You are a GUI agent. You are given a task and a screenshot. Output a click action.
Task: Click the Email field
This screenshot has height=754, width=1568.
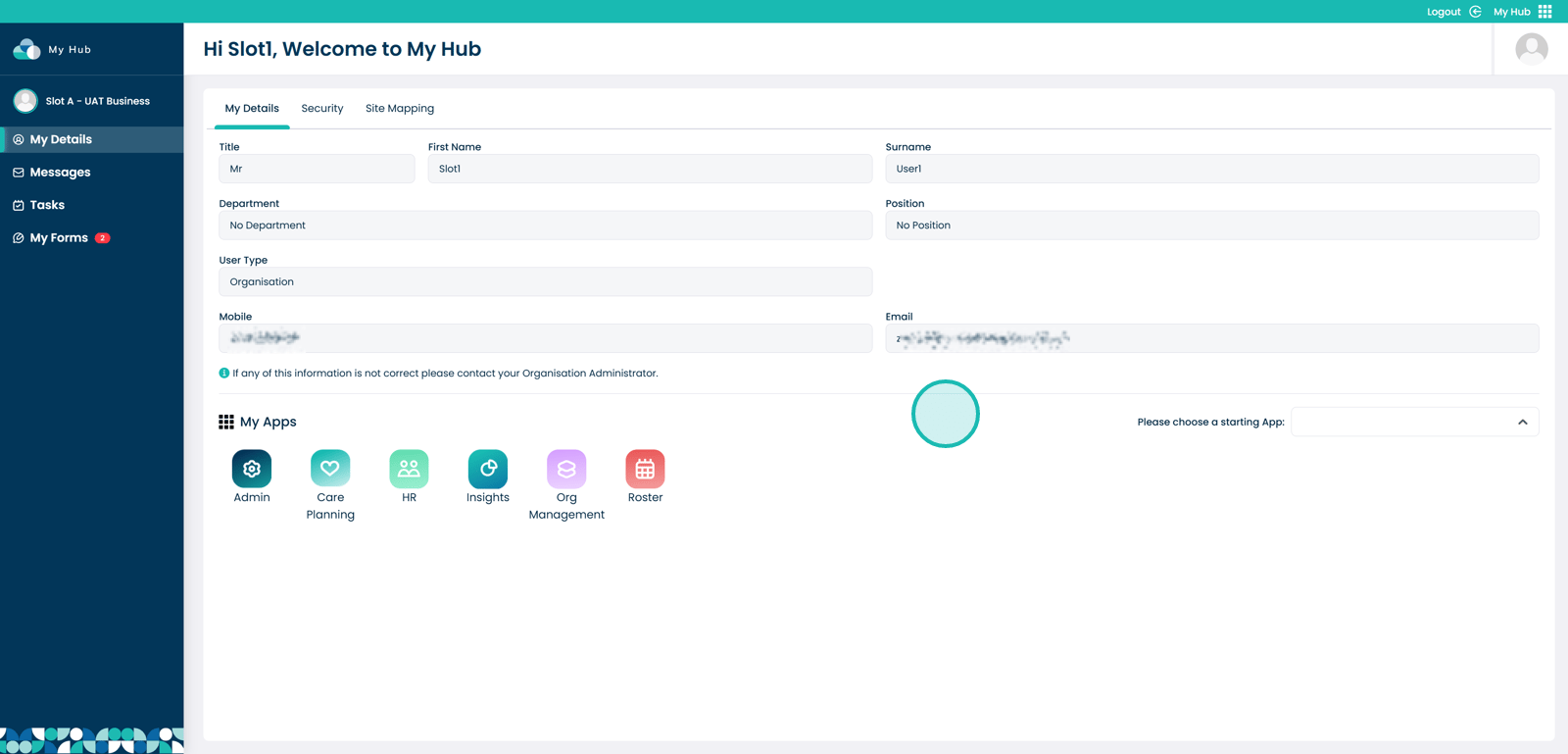coord(1212,338)
